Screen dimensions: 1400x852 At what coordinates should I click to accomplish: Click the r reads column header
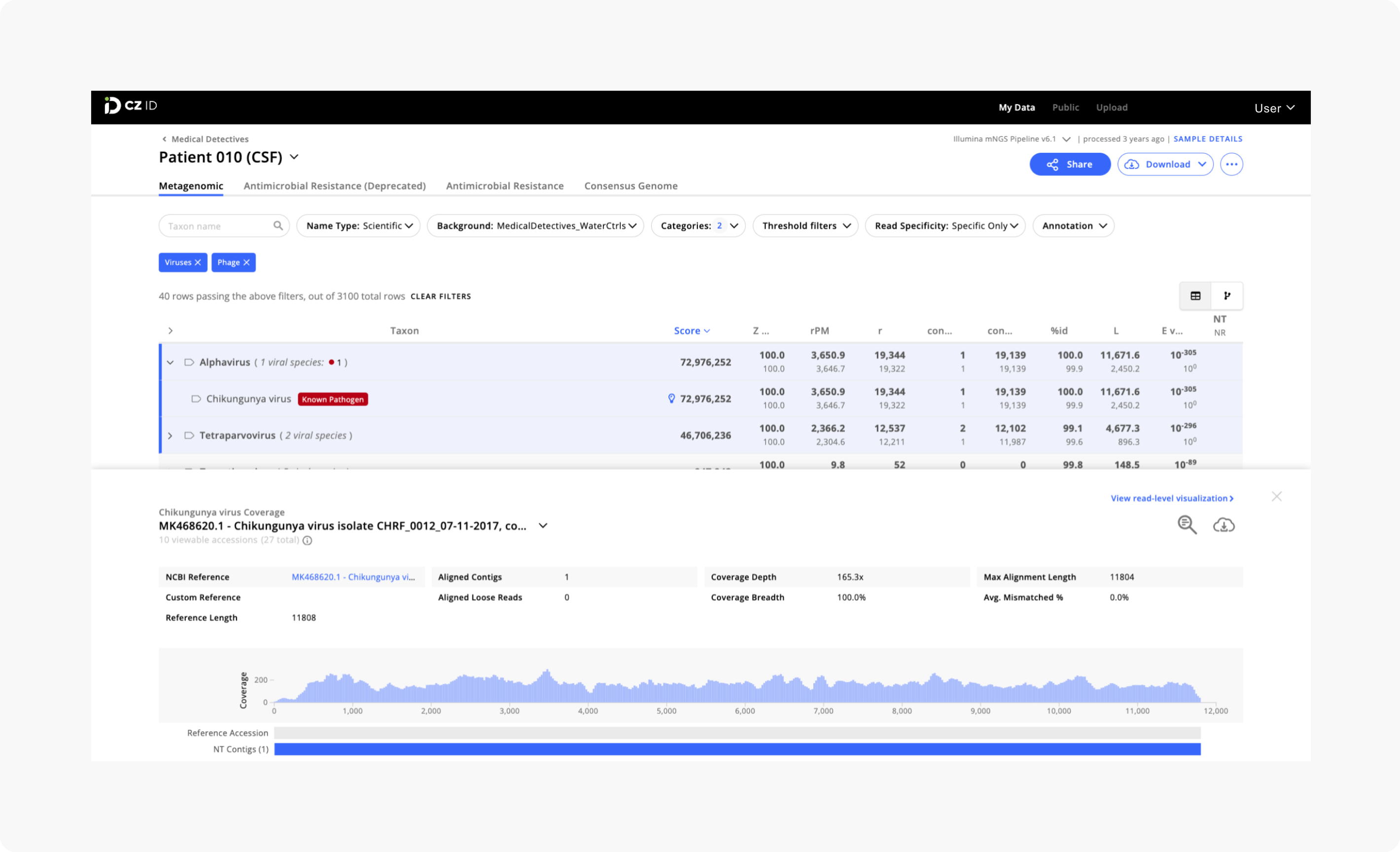click(879, 331)
